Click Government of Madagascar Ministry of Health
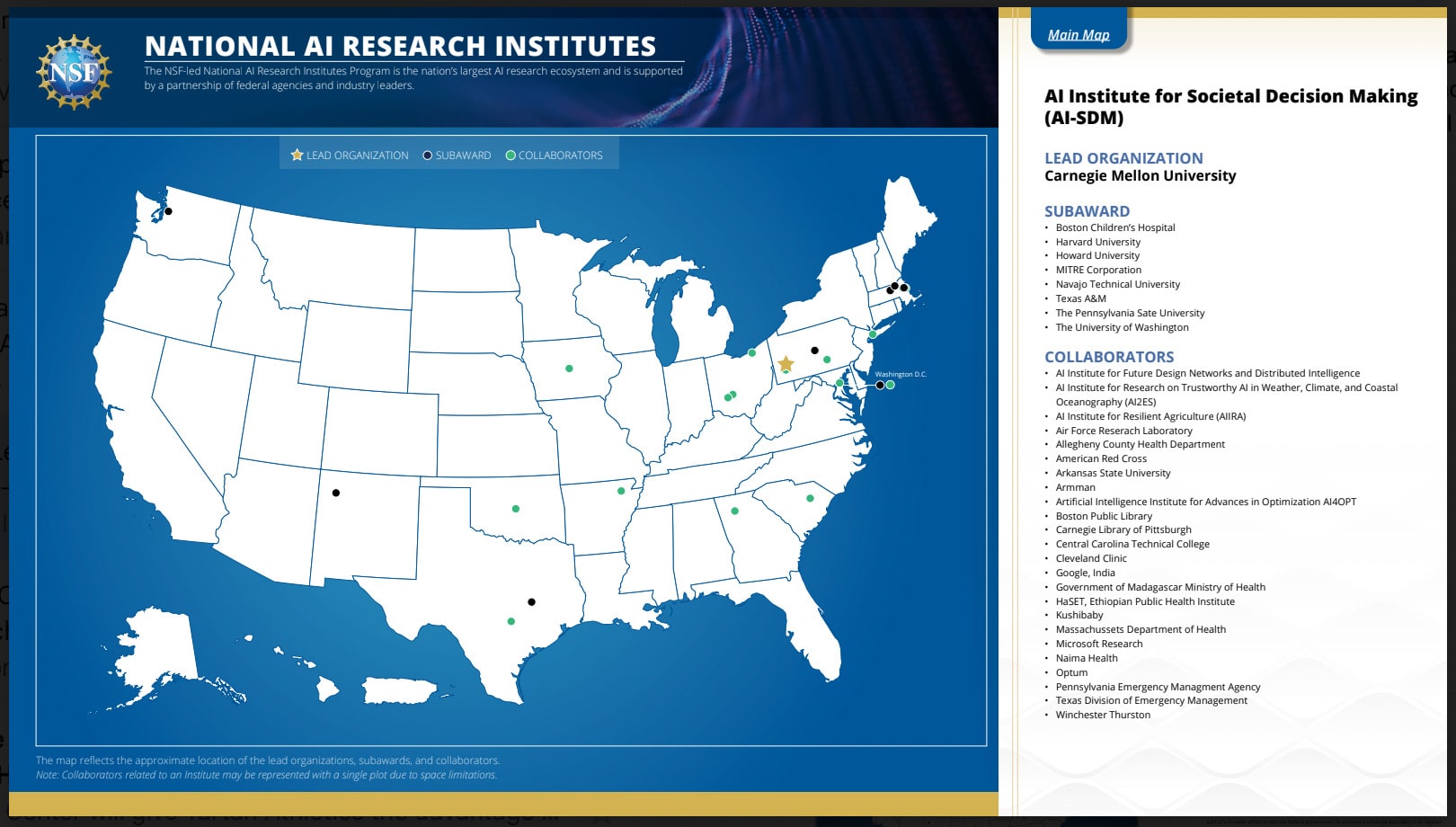1456x827 pixels. coord(1160,587)
